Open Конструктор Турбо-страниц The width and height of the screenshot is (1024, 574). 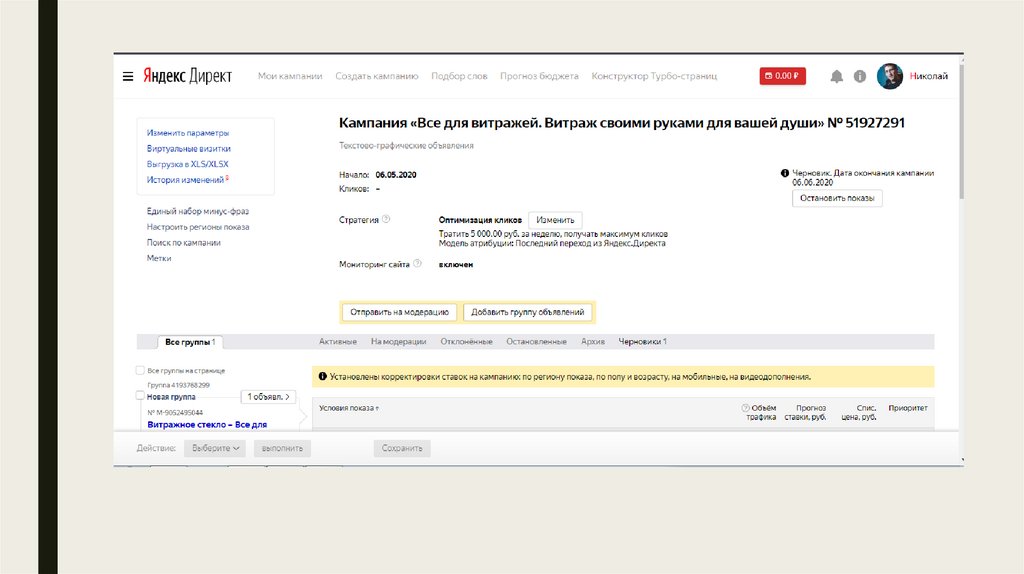(x=654, y=76)
